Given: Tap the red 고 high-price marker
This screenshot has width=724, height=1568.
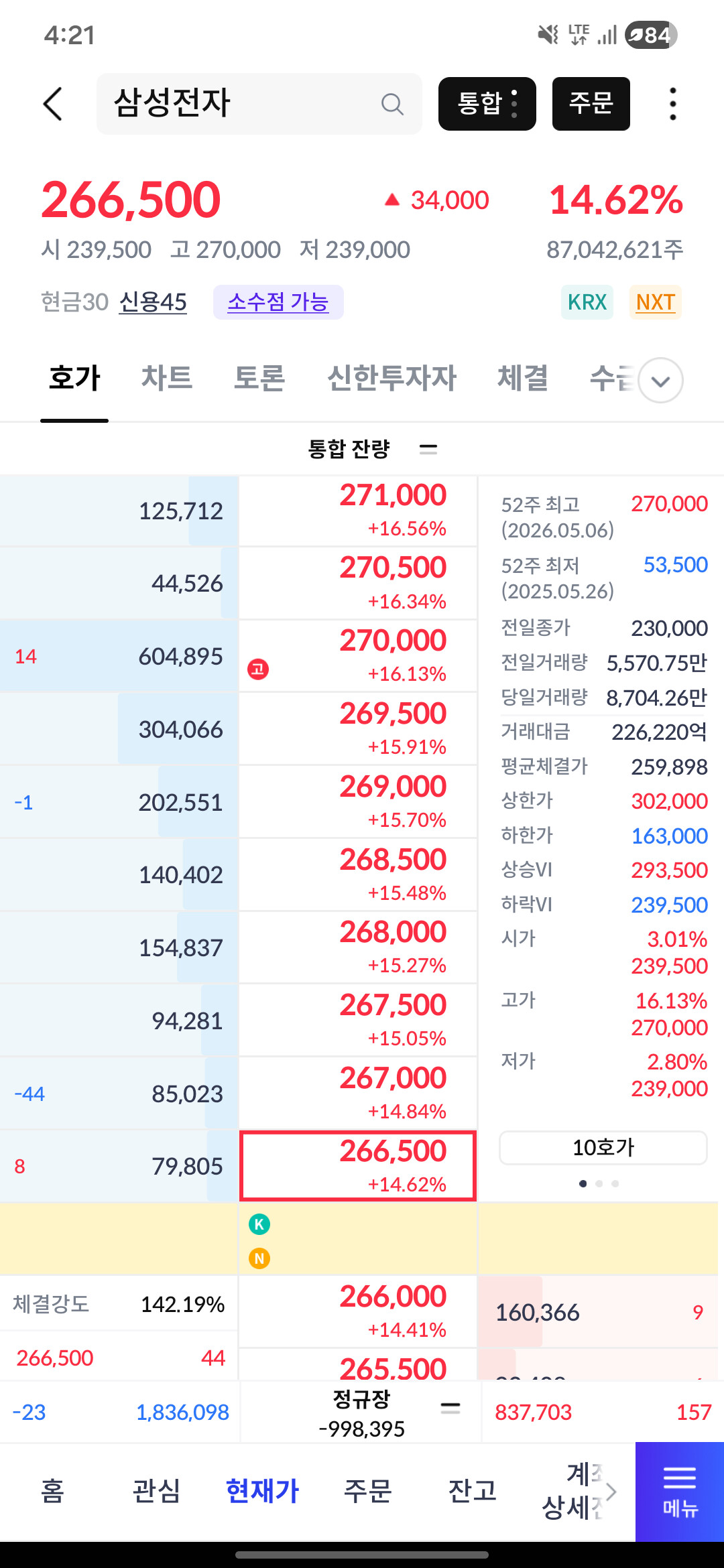Looking at the screenshot, I should click(258, 669).
